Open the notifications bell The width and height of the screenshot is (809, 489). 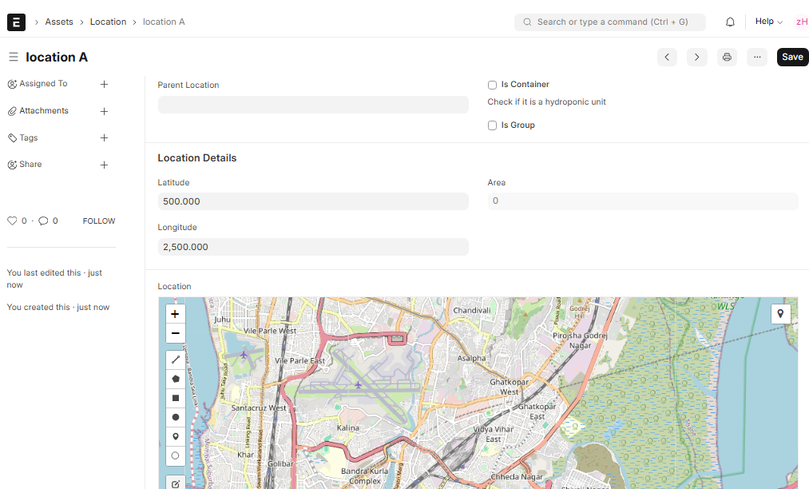[x=730, y=22]
